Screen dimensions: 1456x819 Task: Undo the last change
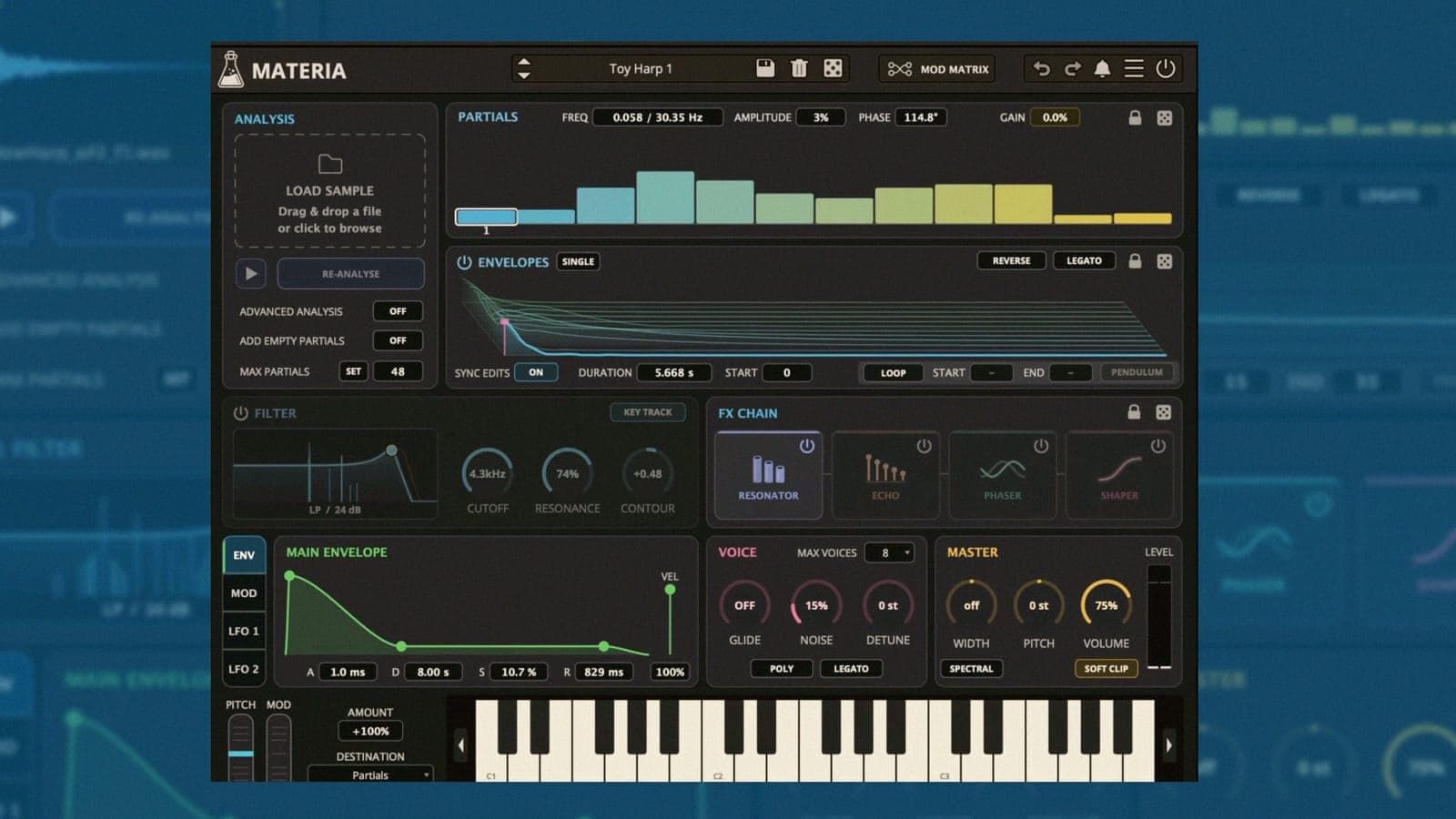[x=1042, y=69]
